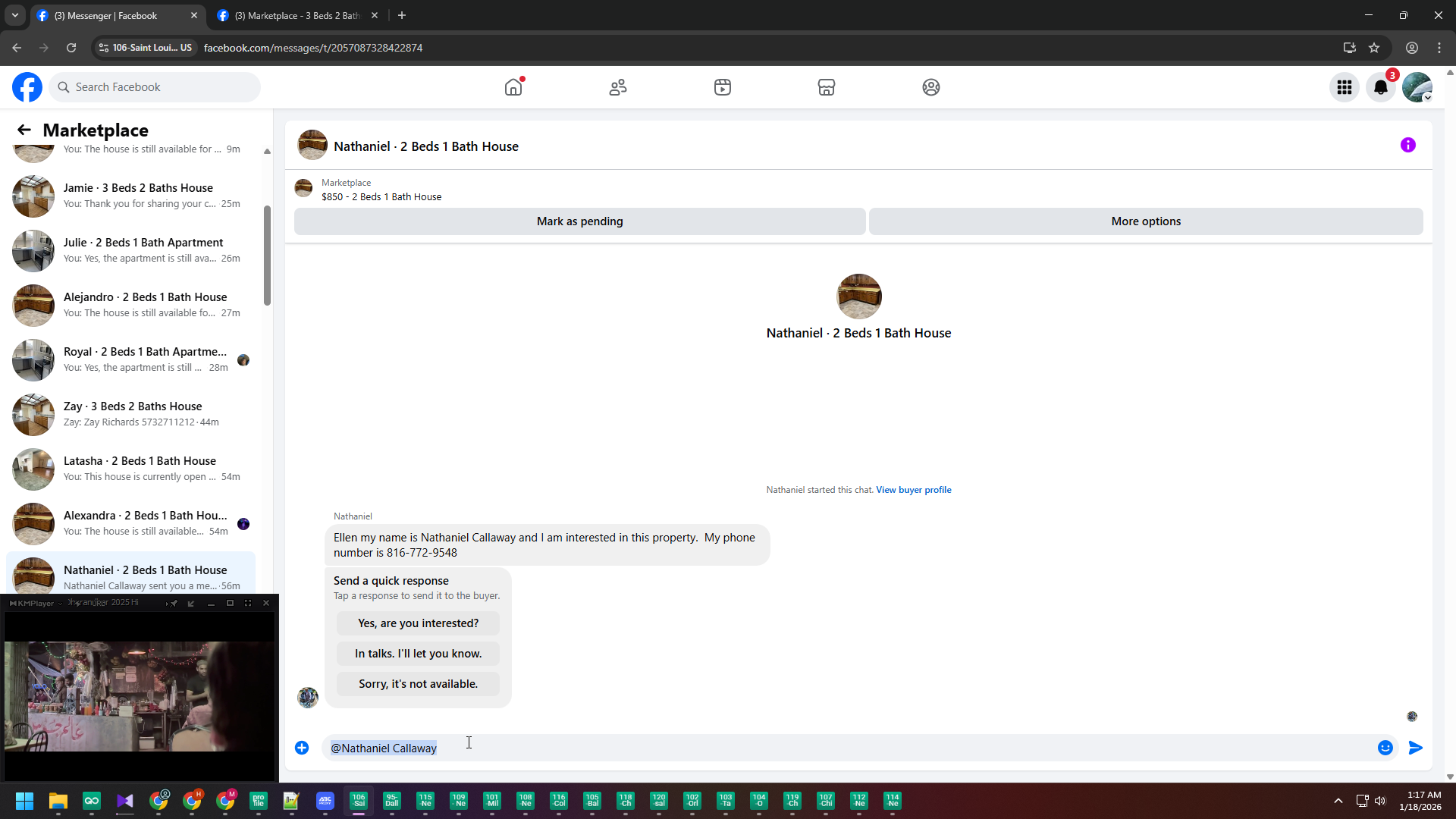The image size is (1456, 819).
Task: Click the plus icon for more actions
Action: 302,748
